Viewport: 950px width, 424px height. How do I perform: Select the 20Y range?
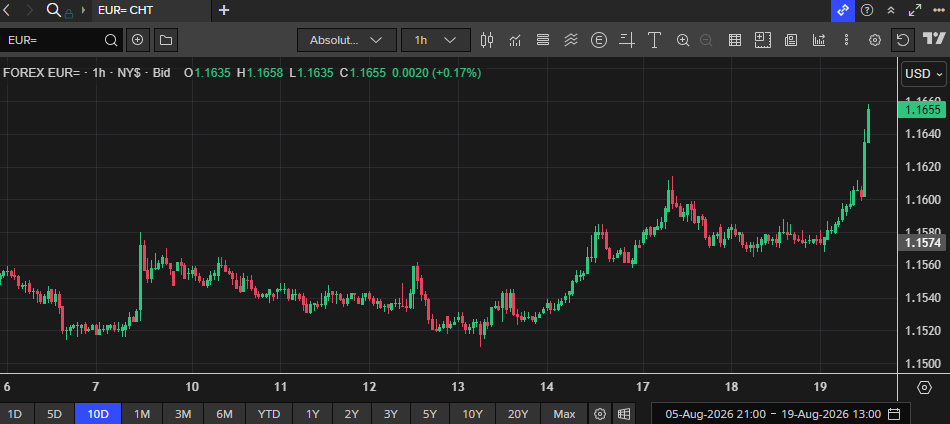[x=518, y=414]
